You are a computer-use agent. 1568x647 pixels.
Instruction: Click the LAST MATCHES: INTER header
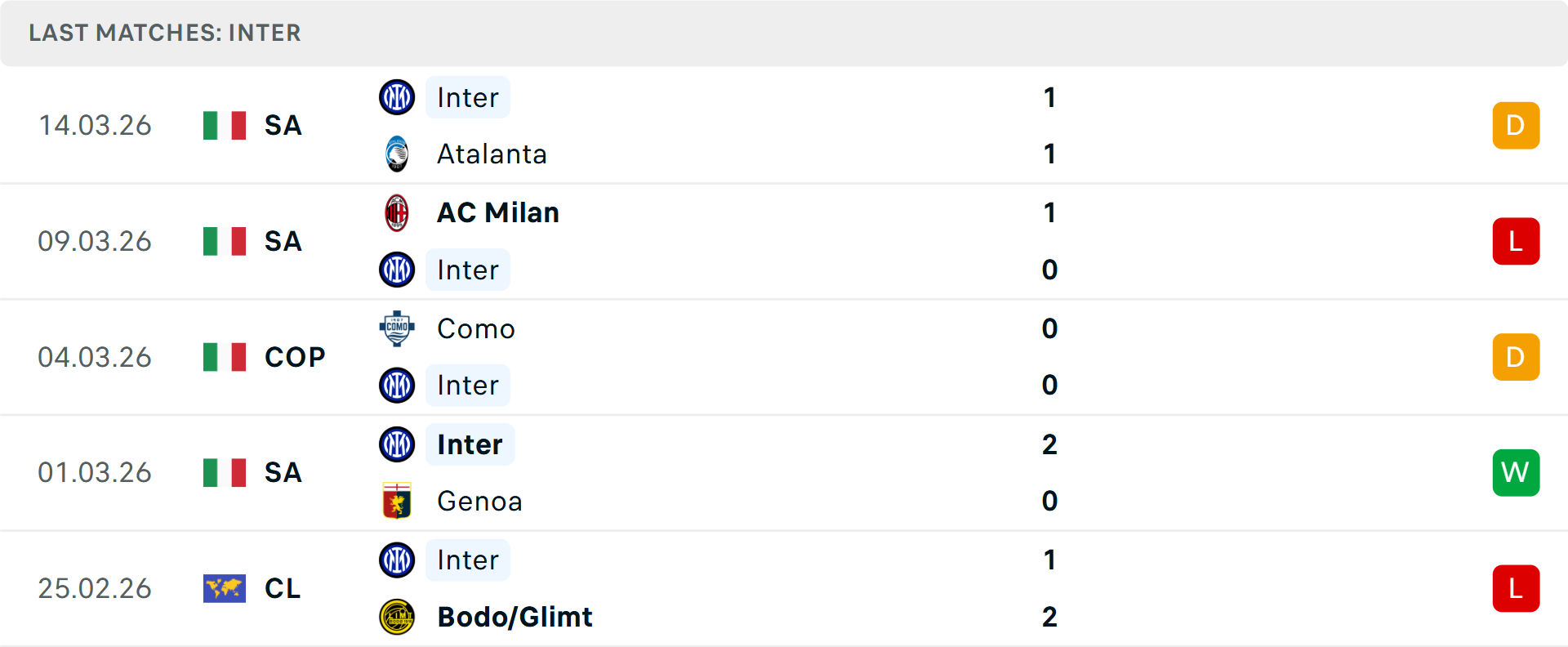[x=165, y=33]
